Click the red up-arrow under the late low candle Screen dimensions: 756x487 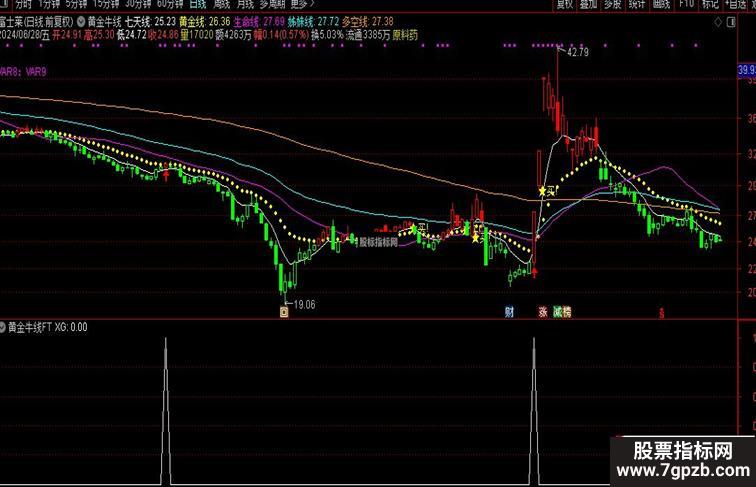tap(534, 273)
